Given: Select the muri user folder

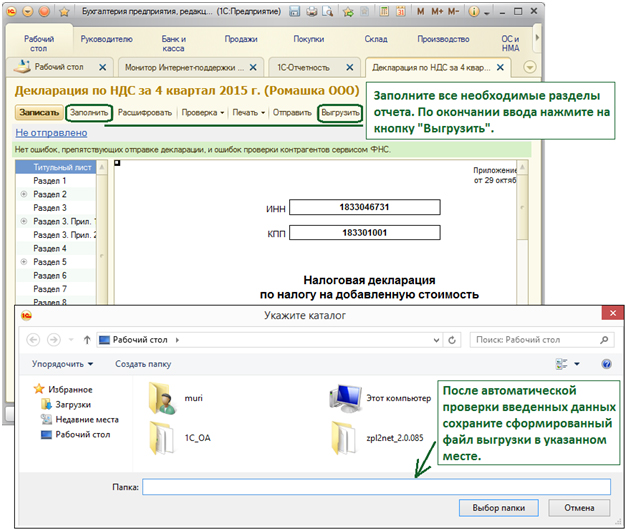Looking at the screenshot, I should pyautogui.click(x=176, y=398).
